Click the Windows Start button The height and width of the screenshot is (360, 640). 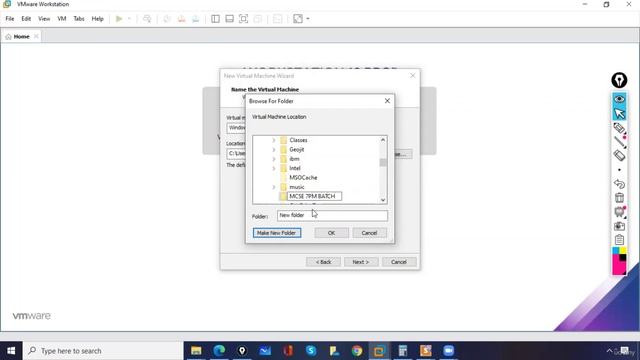[x=11, y=351]
